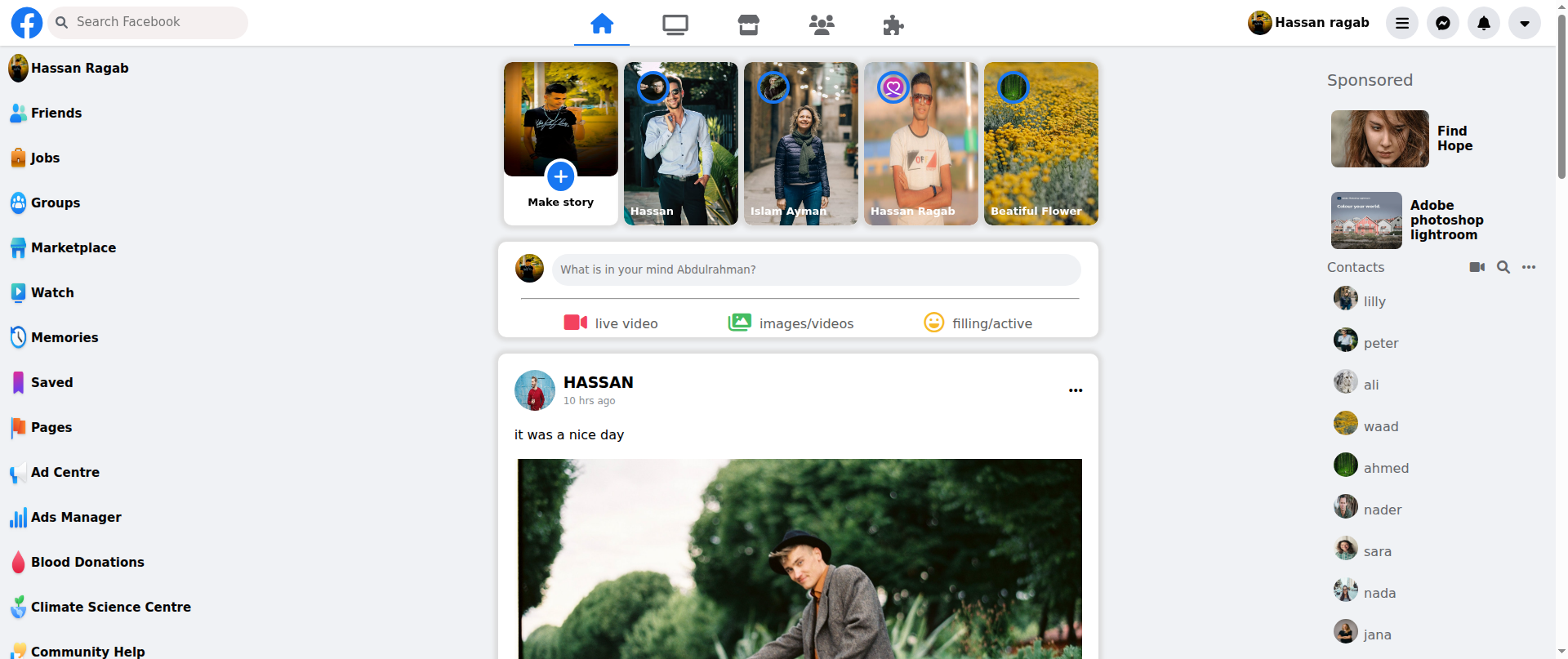Screen dimensions: 1568x659
Task: Open Memories in the left sidebar
Action: 54,338
